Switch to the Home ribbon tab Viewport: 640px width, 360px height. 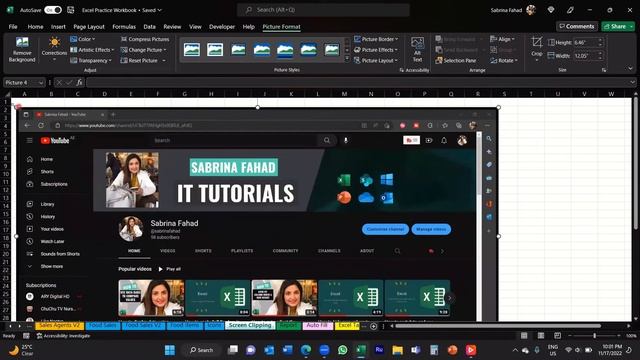click(36, 27)
